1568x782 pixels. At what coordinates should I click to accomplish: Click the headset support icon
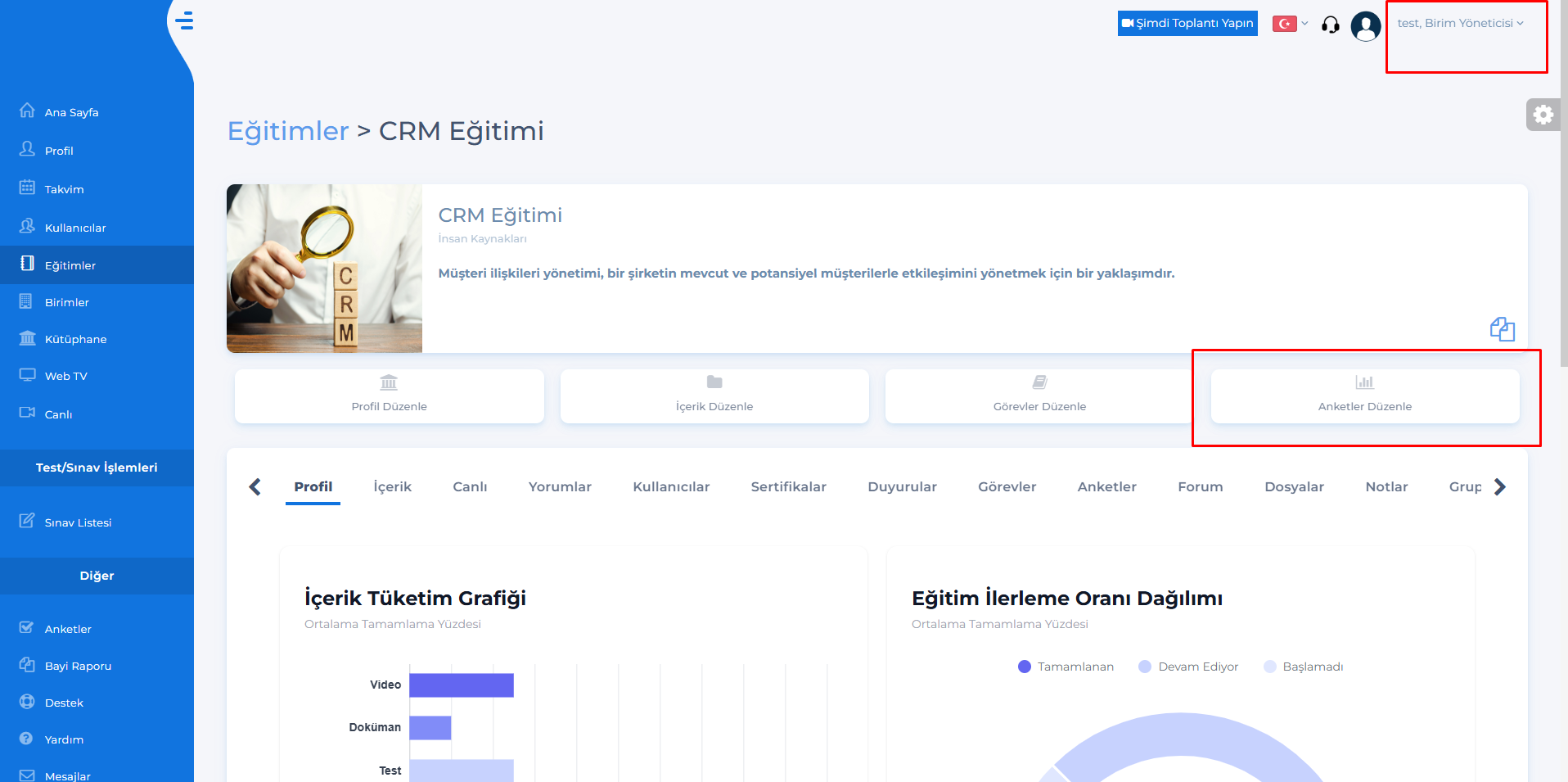tap(1331, 25)
